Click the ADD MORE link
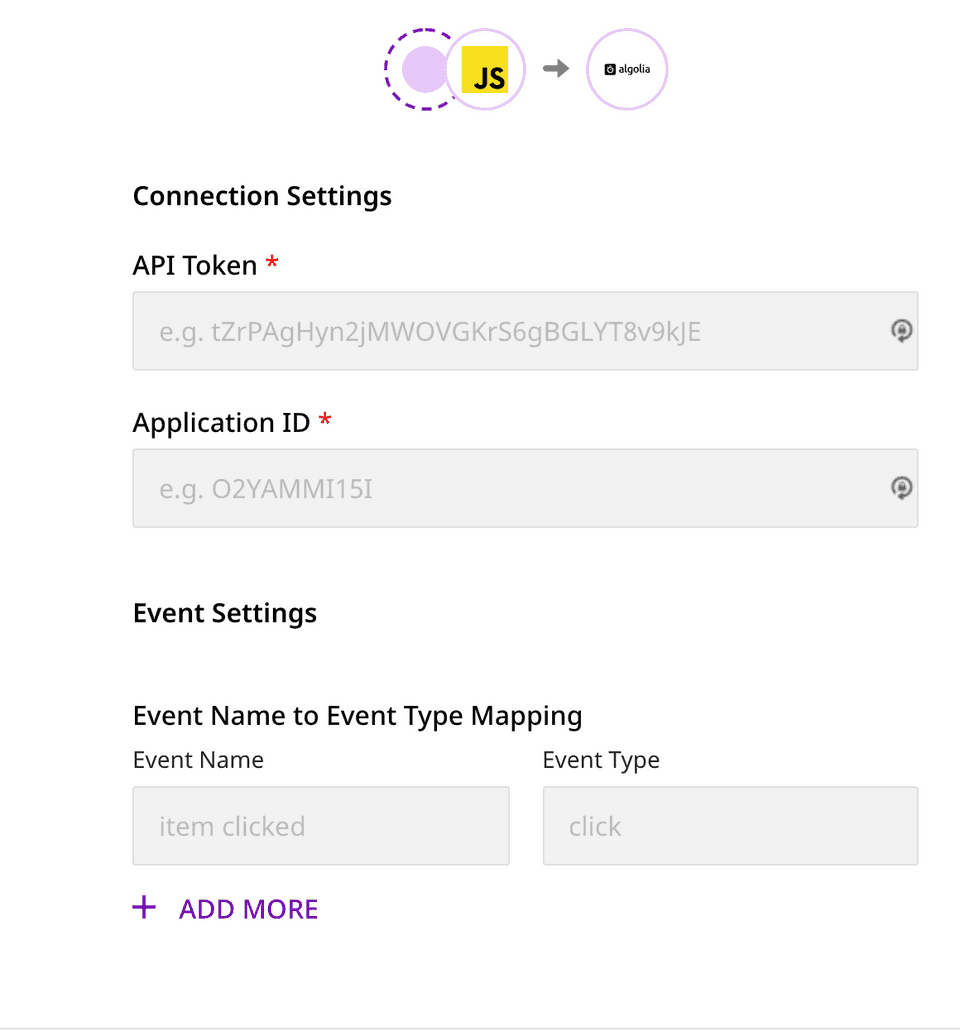 click(248, 908)
